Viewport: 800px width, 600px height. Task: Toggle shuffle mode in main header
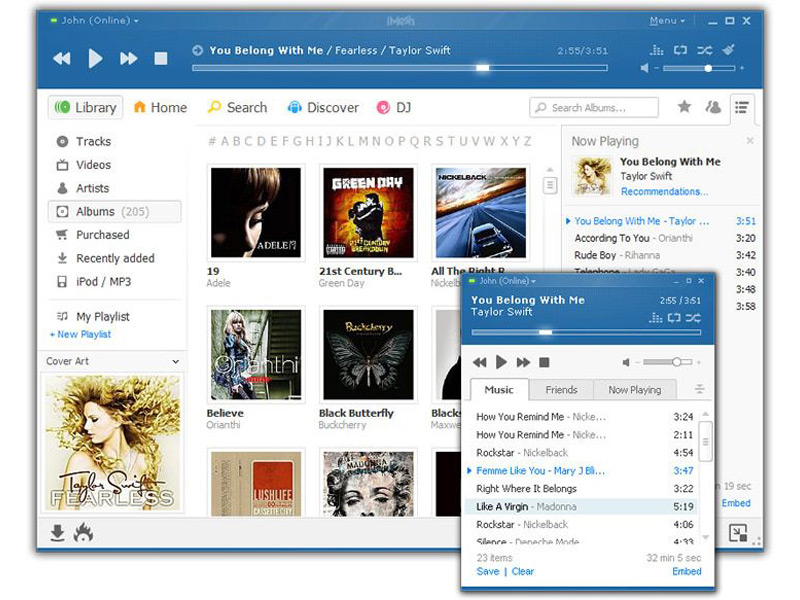point(705,50)
